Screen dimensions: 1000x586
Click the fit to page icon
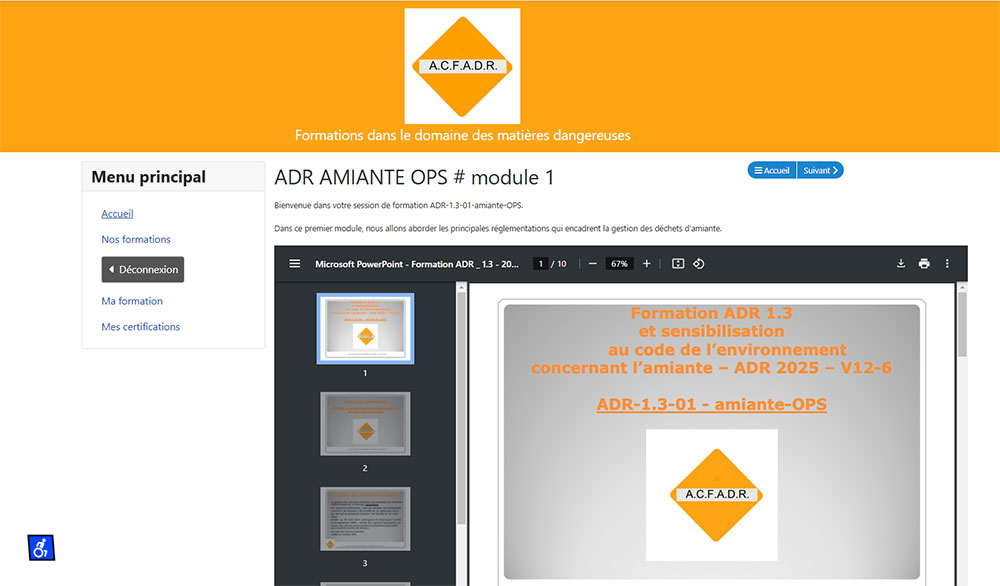coord(678,263)
